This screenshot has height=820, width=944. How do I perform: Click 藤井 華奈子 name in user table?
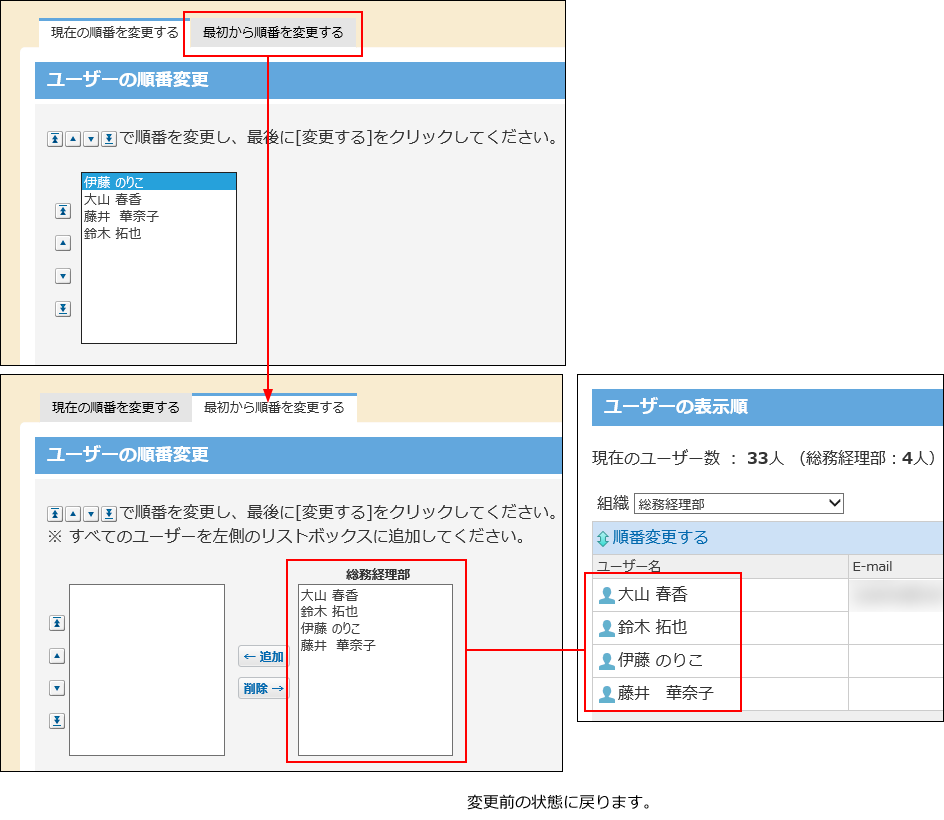click(665, 693)
